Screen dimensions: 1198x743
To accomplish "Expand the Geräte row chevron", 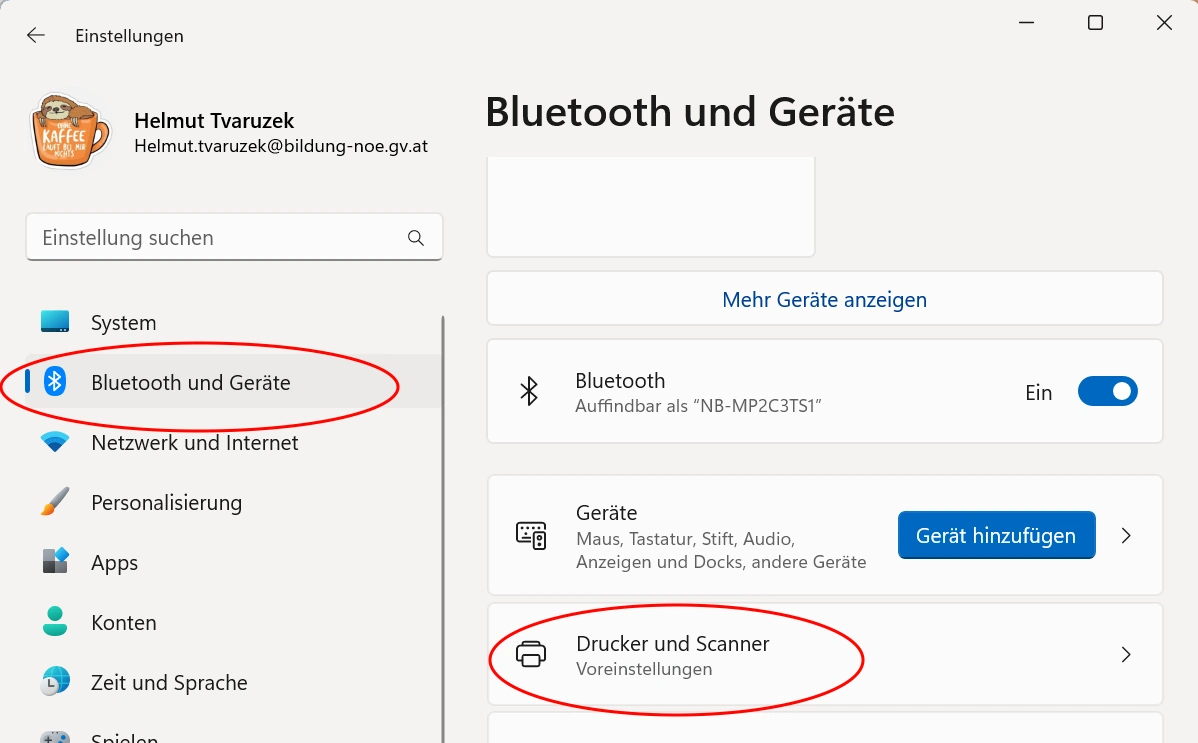I will coord(1126,536).
